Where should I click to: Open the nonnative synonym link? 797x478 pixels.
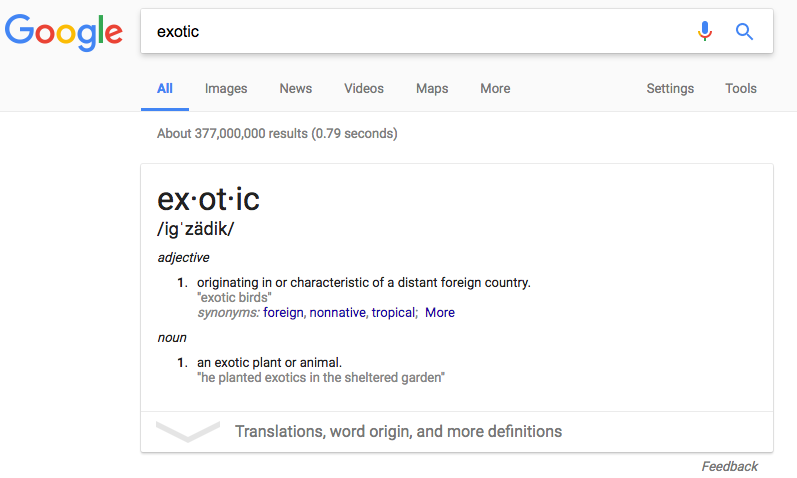click(338, 312)
